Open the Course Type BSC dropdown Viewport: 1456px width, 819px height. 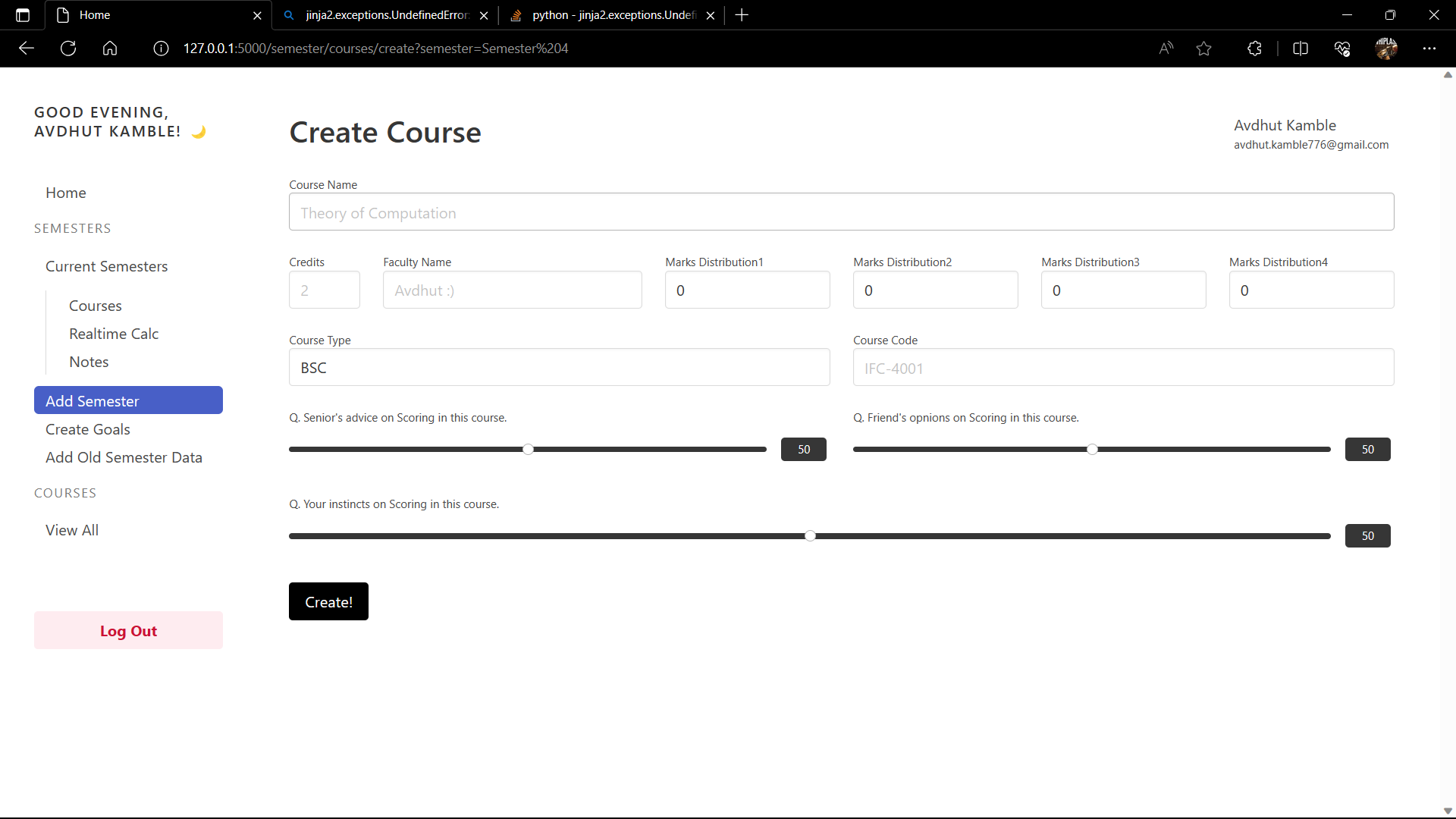(x=559, y=368)
